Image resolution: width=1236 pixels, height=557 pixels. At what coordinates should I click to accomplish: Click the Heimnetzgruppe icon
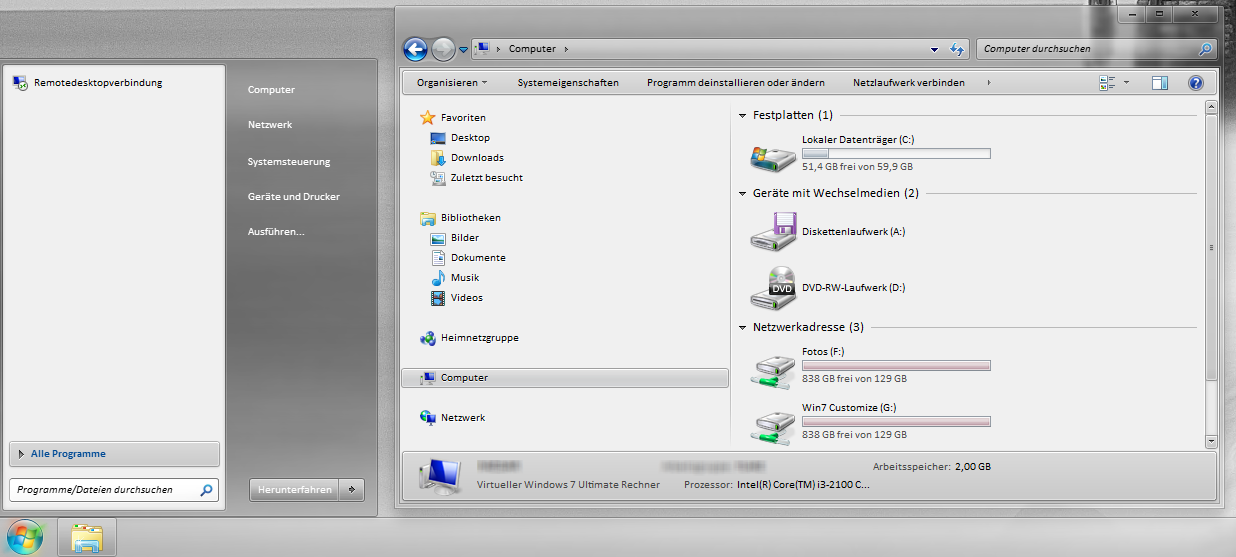coord(428,338)
